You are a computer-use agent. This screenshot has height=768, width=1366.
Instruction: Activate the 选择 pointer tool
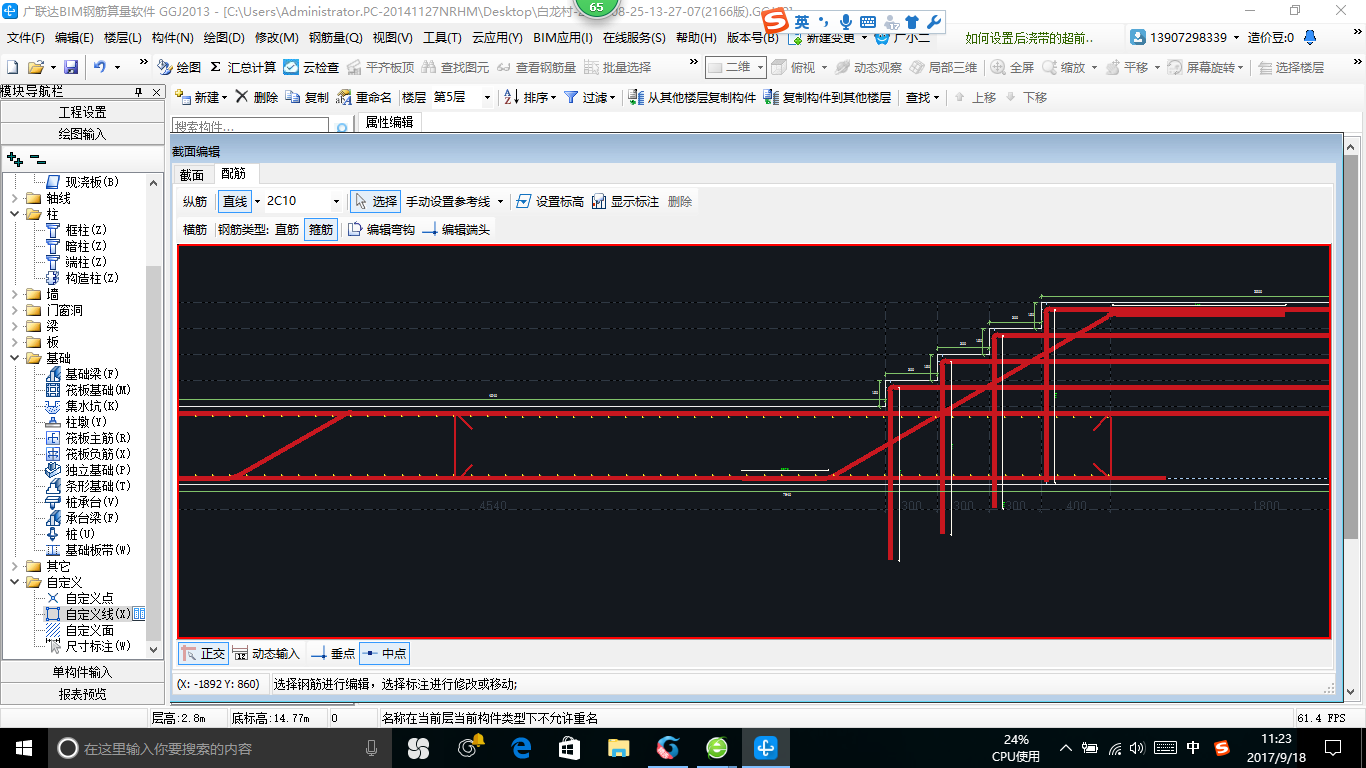pyautogui.click(x=375, y=201)
